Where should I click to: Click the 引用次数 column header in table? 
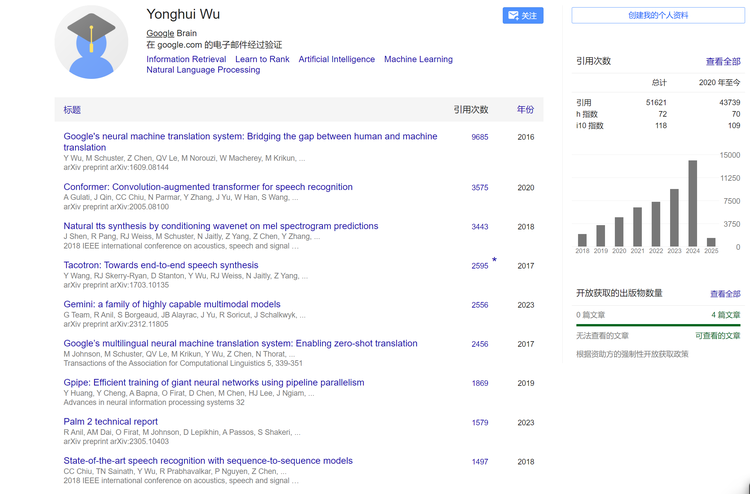(x=471, y=110)
